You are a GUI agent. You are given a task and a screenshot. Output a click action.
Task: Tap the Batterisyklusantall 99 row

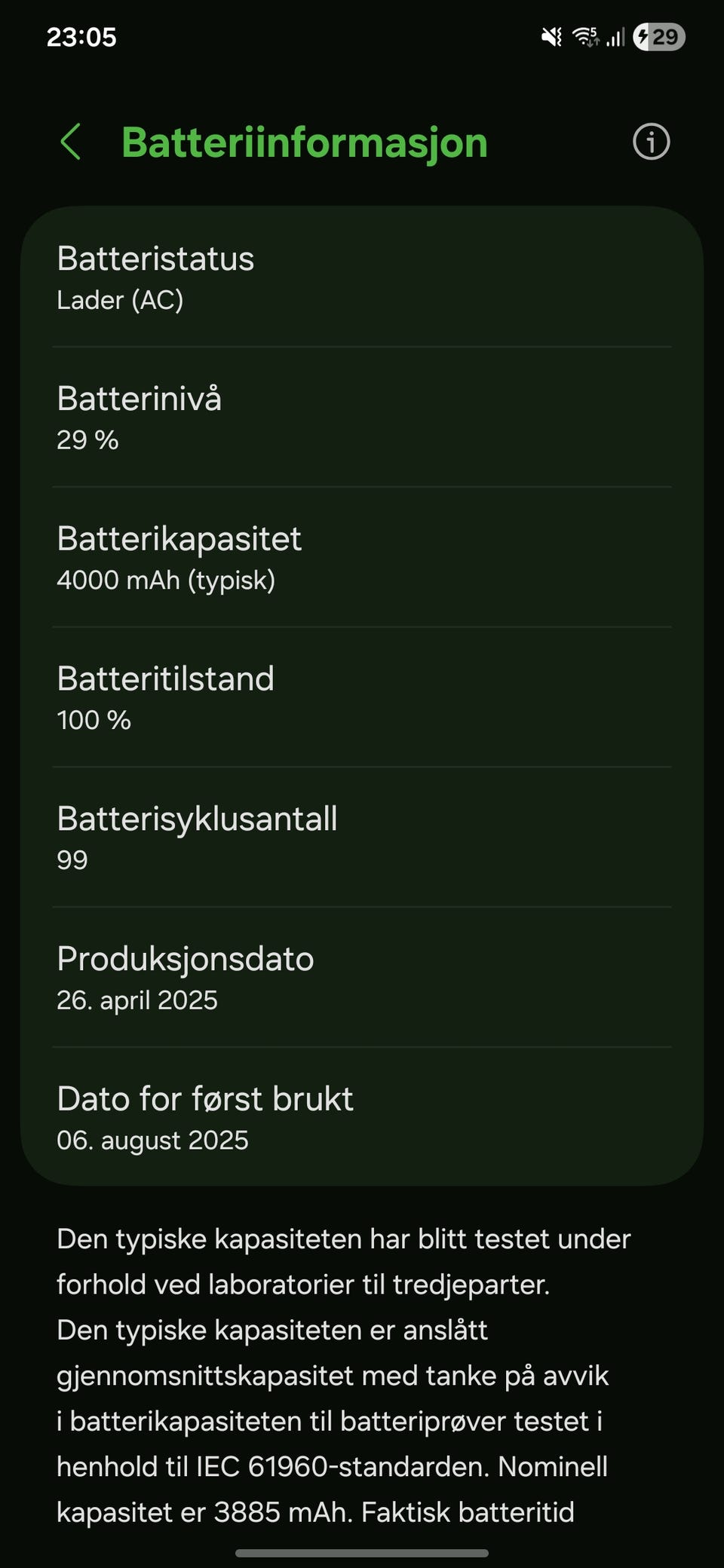[362, 838]
